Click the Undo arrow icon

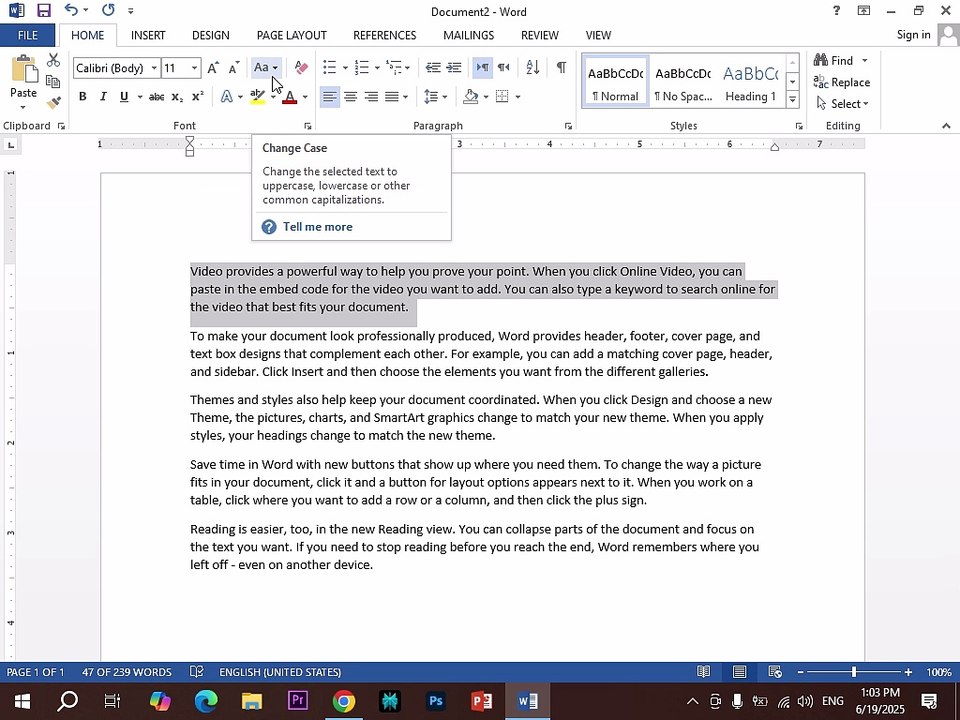pyautogui.click(x=71, y=10)
